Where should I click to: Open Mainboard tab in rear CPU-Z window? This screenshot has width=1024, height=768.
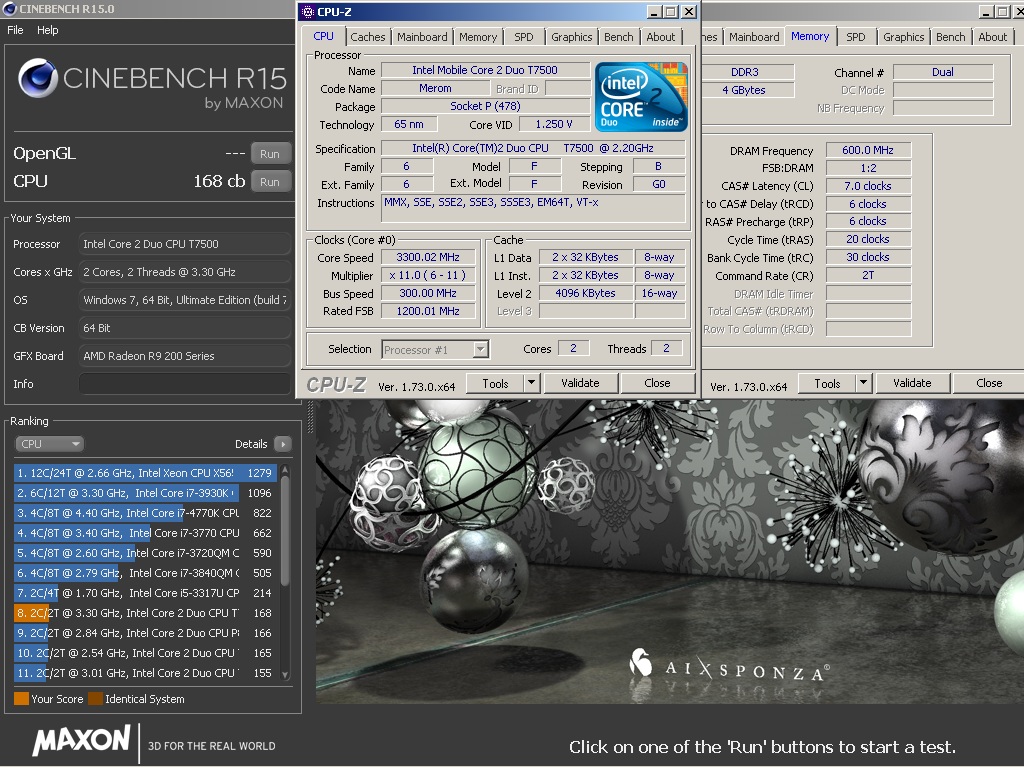pyautogui.click(x=754, y=37)
